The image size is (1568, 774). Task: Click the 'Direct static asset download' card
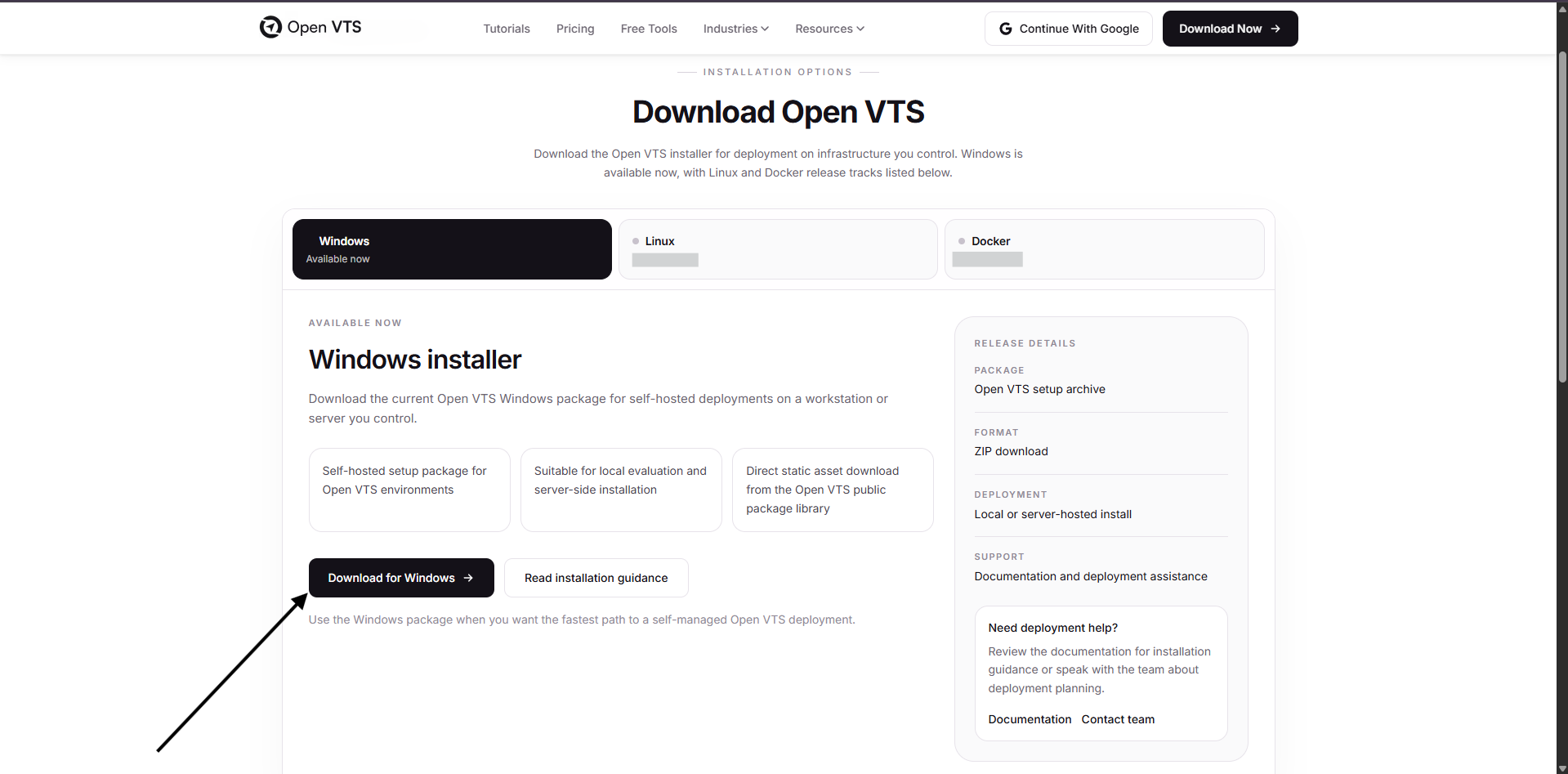point(833,490)
